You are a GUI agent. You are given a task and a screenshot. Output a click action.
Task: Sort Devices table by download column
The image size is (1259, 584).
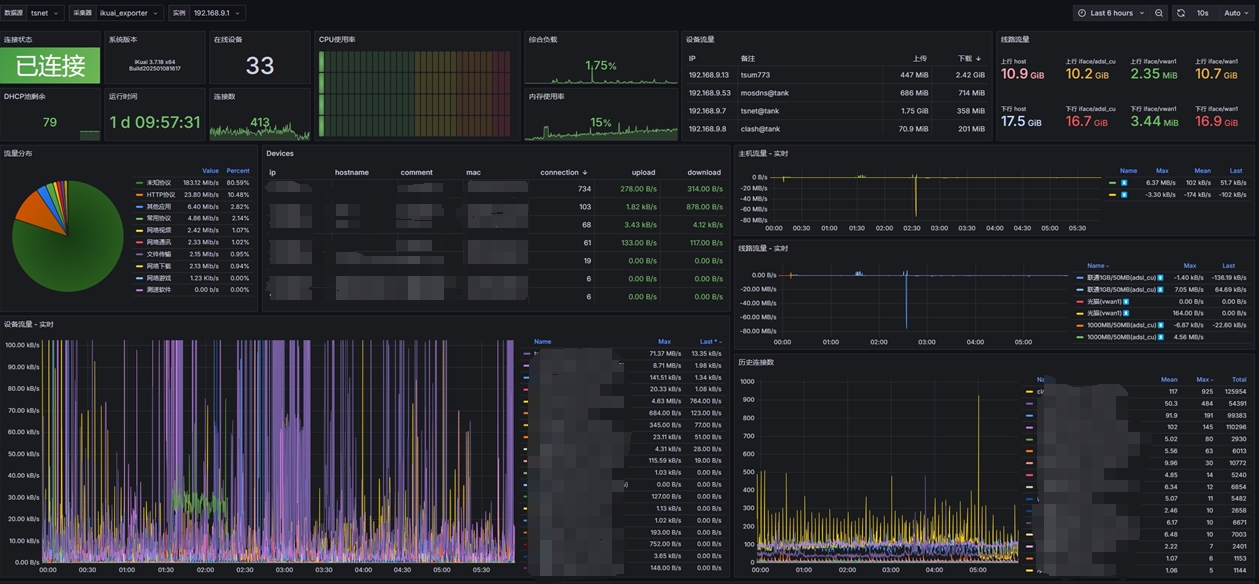coord(704,173)
